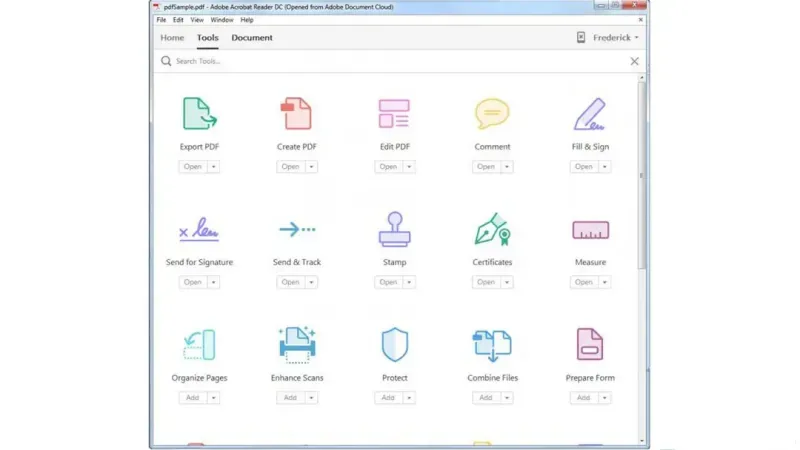
Task: Click the PDF file icon in the title bar
Action: click(x=157, y=7)
